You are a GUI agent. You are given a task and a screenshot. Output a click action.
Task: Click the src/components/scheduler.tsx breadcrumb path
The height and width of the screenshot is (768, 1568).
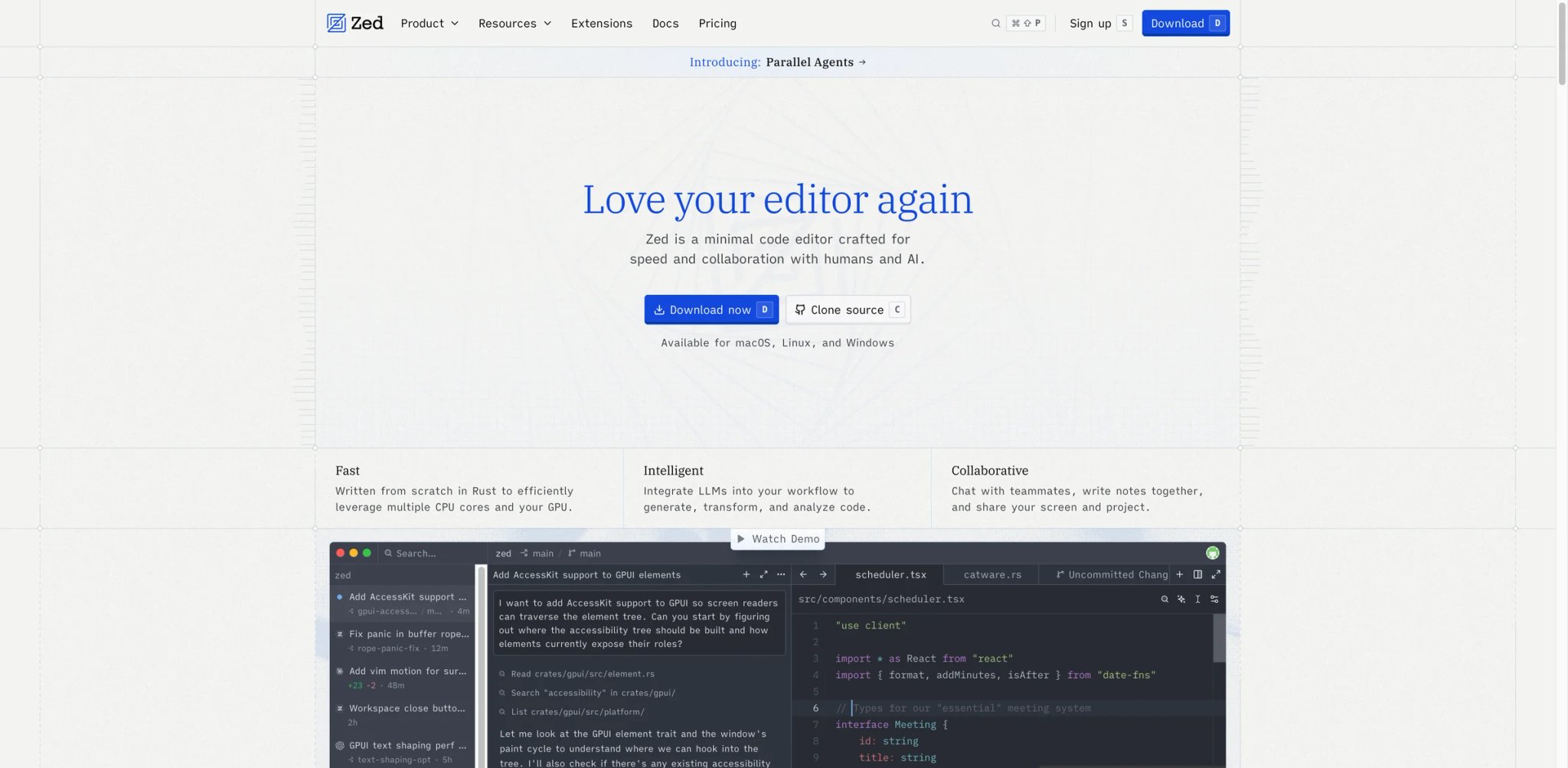point(881,599)
